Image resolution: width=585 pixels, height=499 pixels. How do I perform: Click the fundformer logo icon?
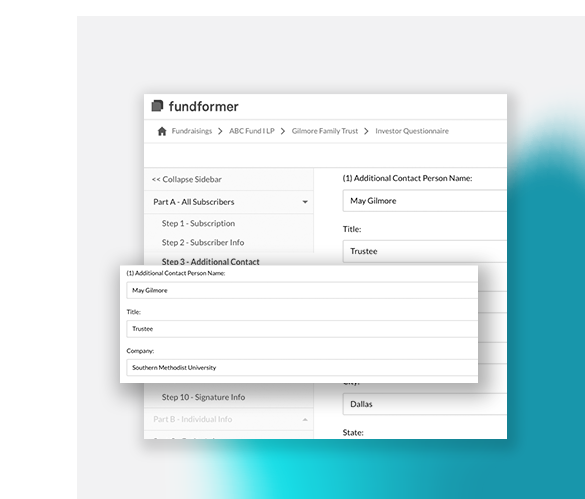tap(157, 106)
